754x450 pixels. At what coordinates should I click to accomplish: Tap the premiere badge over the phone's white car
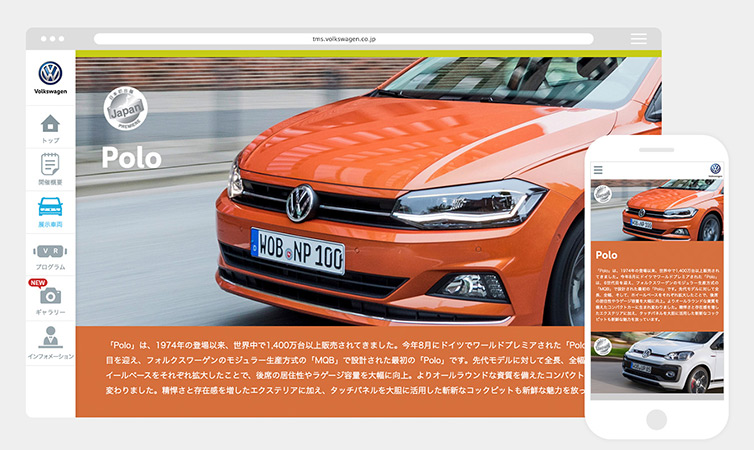coord(603,346)
